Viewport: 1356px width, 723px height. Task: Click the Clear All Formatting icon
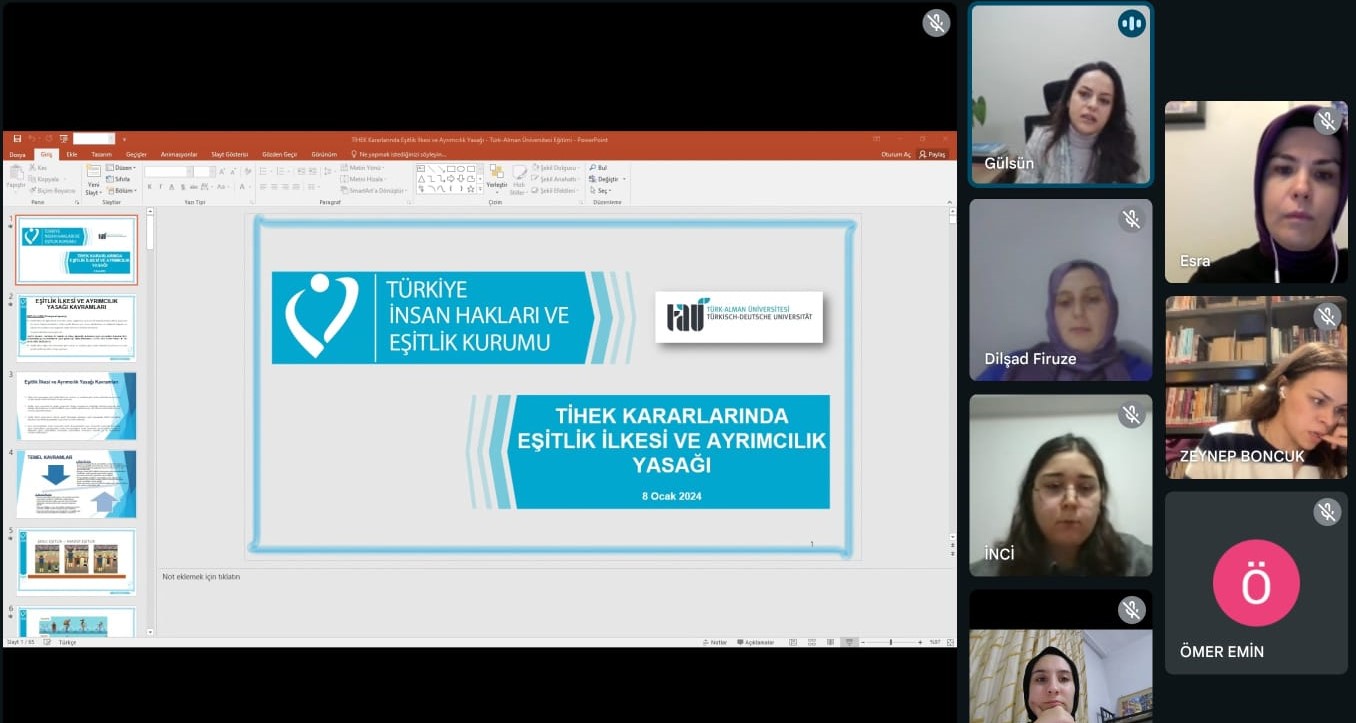click(248, 172)
